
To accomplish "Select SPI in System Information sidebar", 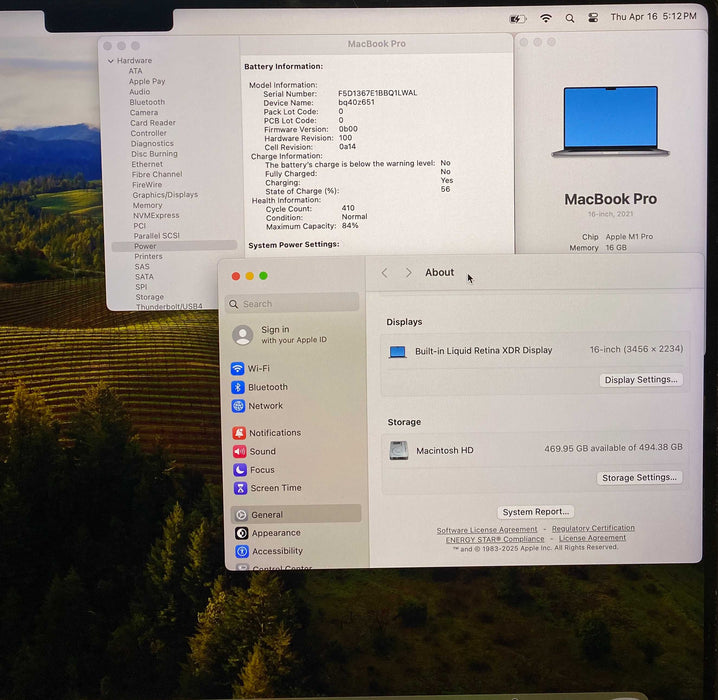I will pos(141,287).
